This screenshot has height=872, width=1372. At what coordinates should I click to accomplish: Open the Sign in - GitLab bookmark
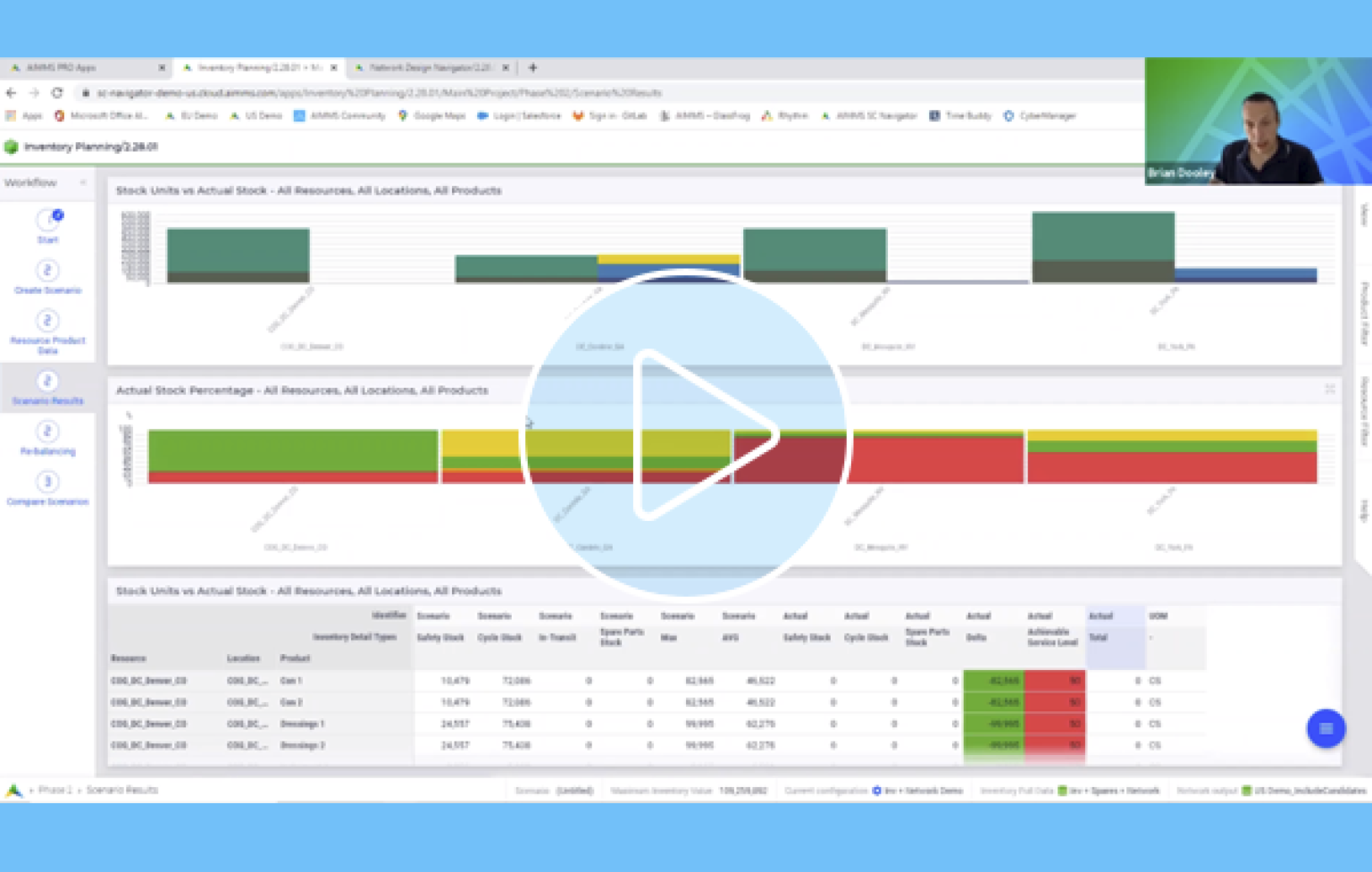click(613, 115)
